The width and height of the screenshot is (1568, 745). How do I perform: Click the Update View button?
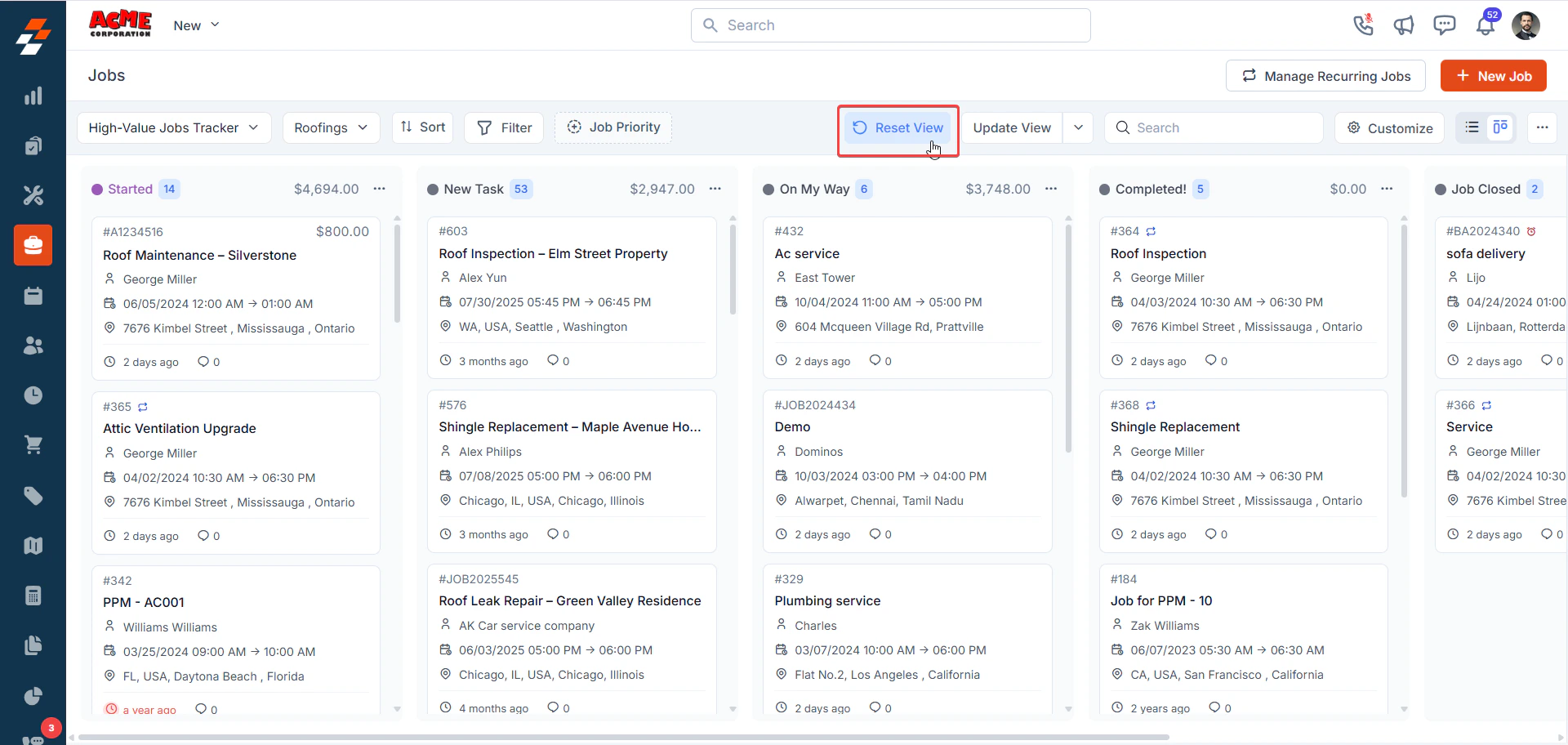point(1012,127)
